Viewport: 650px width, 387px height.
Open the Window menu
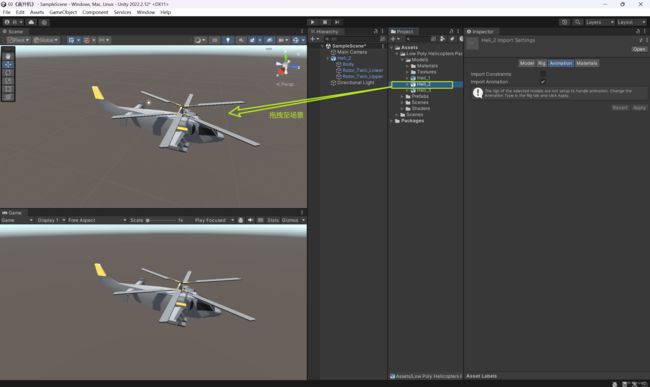pyautogui.click(x=146, y=12)
